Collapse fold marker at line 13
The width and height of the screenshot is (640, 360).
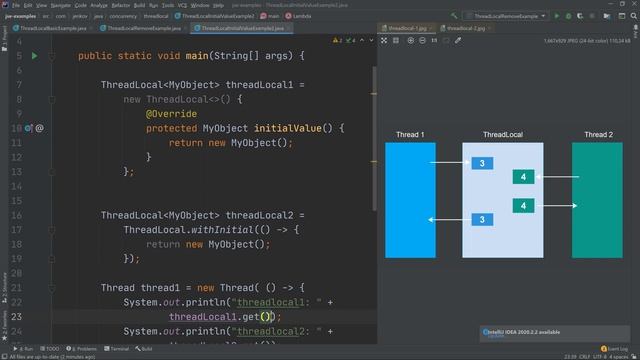(x=52, y=171)
